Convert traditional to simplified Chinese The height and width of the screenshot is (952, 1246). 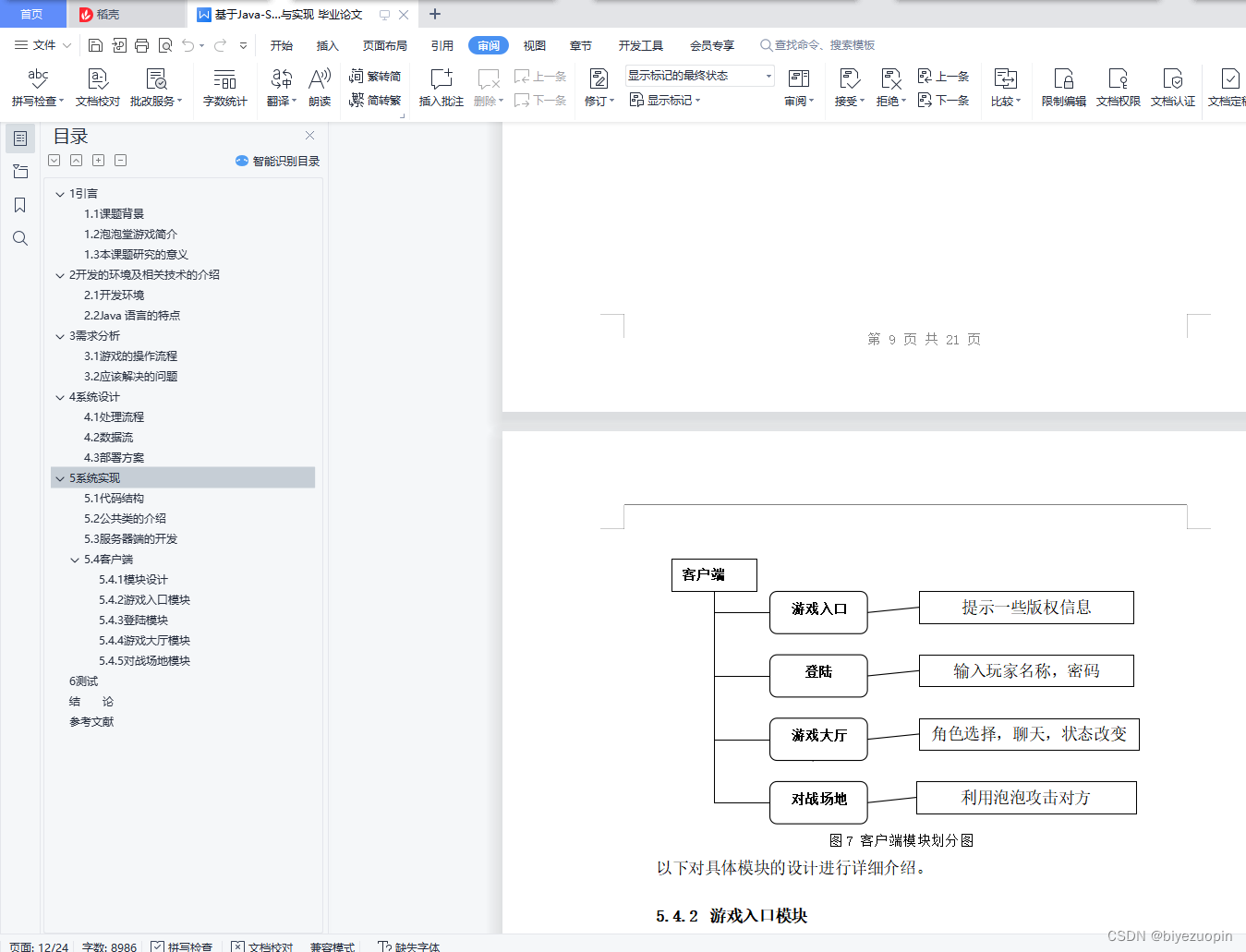point(375,76)
